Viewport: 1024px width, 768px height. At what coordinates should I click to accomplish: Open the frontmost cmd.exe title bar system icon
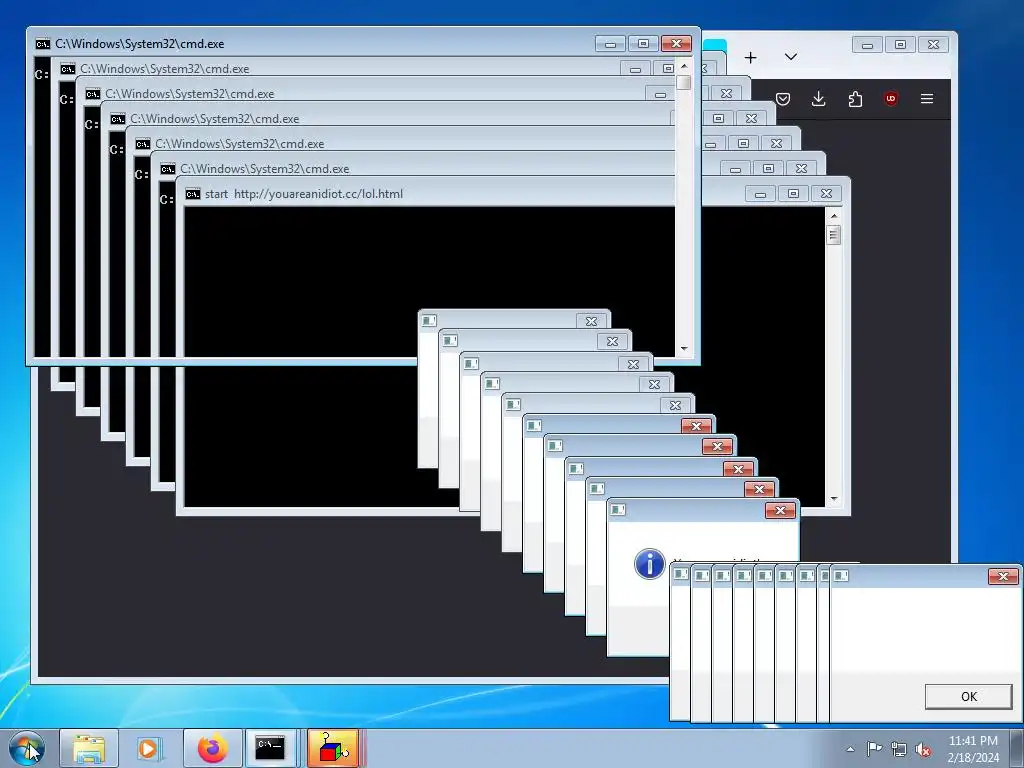point(42,44)
